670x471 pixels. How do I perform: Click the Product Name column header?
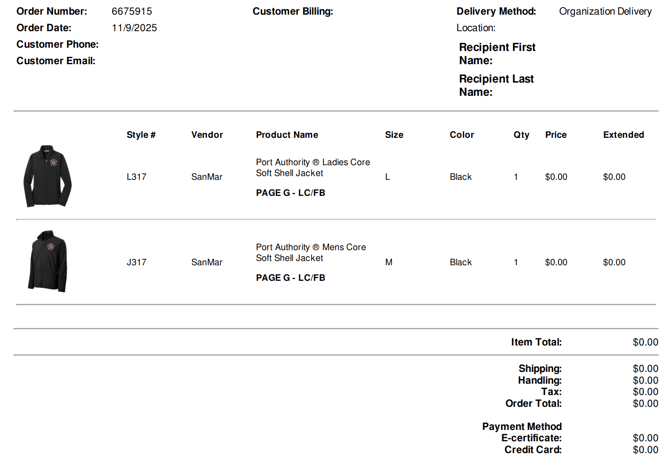(x=287, y=134)
